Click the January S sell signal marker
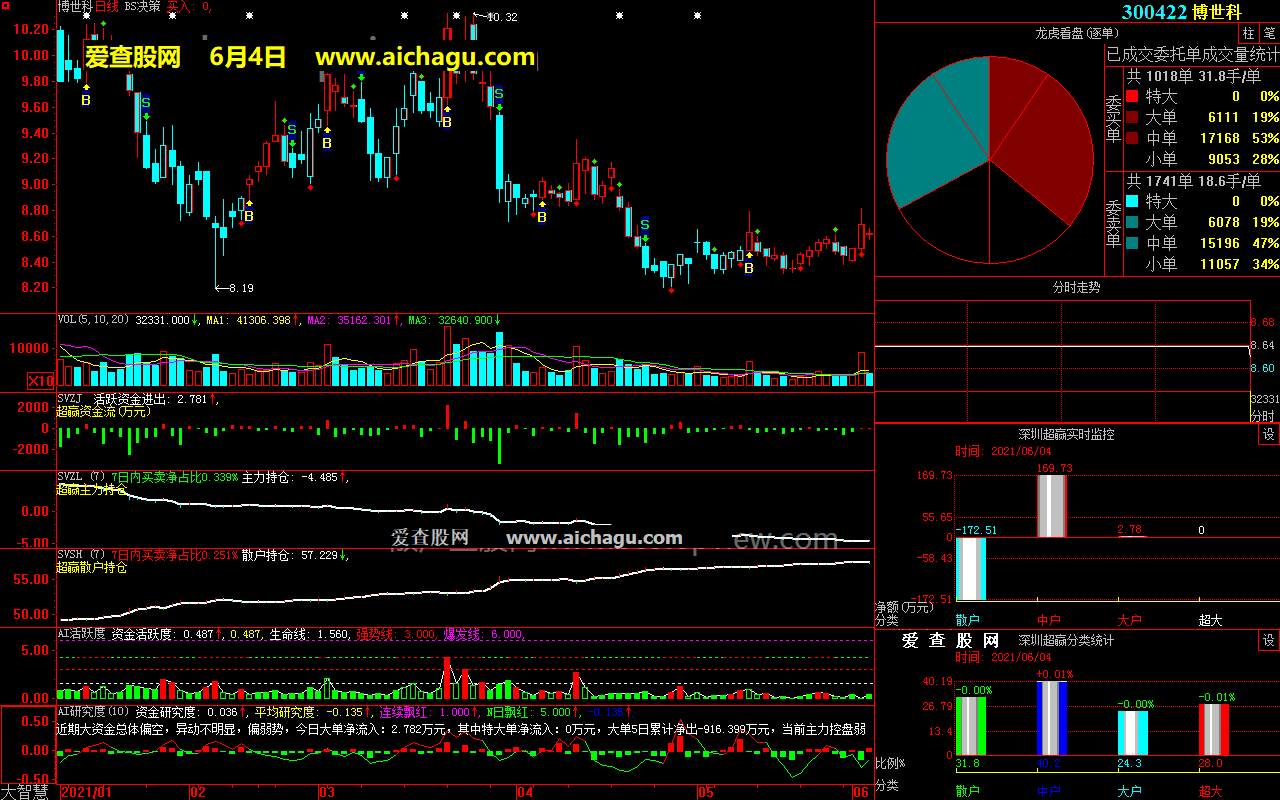1280x800 pixels. click(146, 102)
